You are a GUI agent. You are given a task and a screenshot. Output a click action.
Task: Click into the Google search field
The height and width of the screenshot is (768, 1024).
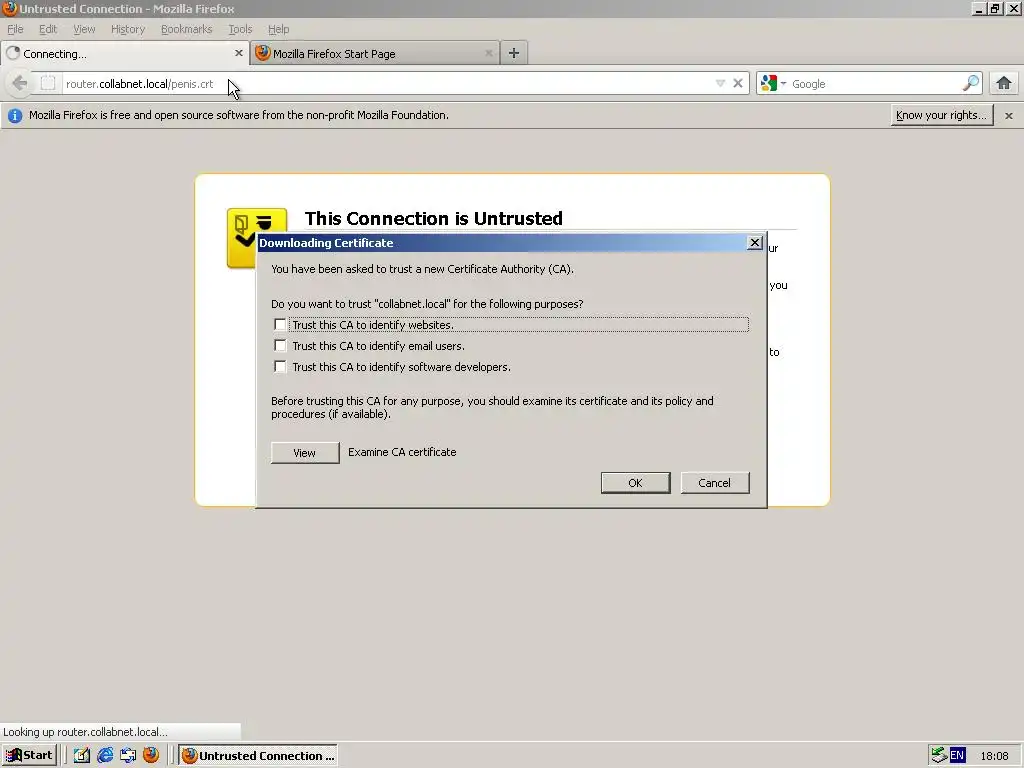click(874, 84)
